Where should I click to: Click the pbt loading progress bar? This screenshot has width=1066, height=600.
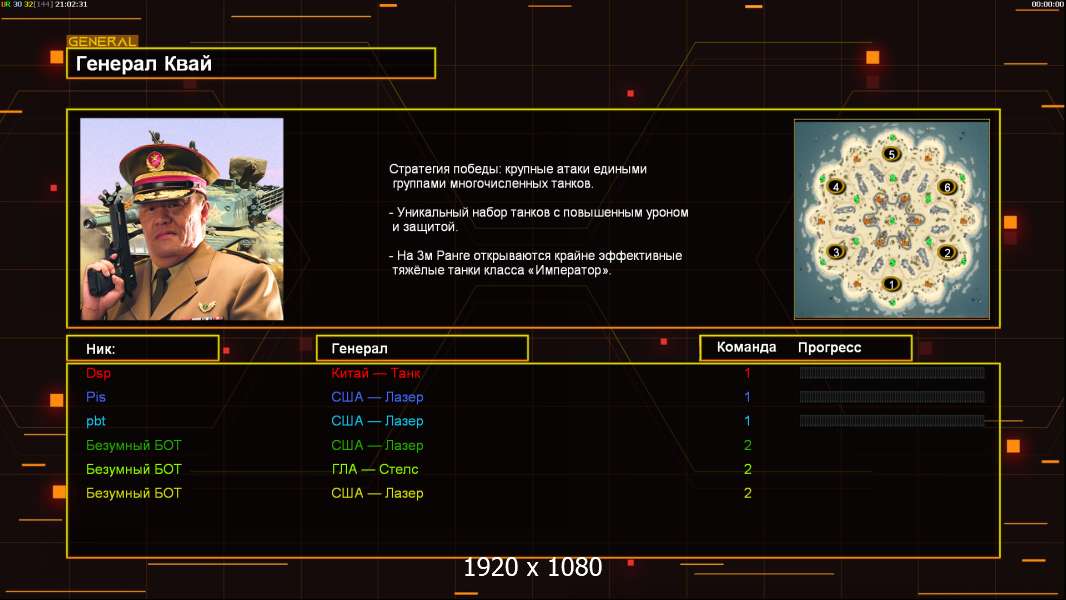tap(891, 421)
